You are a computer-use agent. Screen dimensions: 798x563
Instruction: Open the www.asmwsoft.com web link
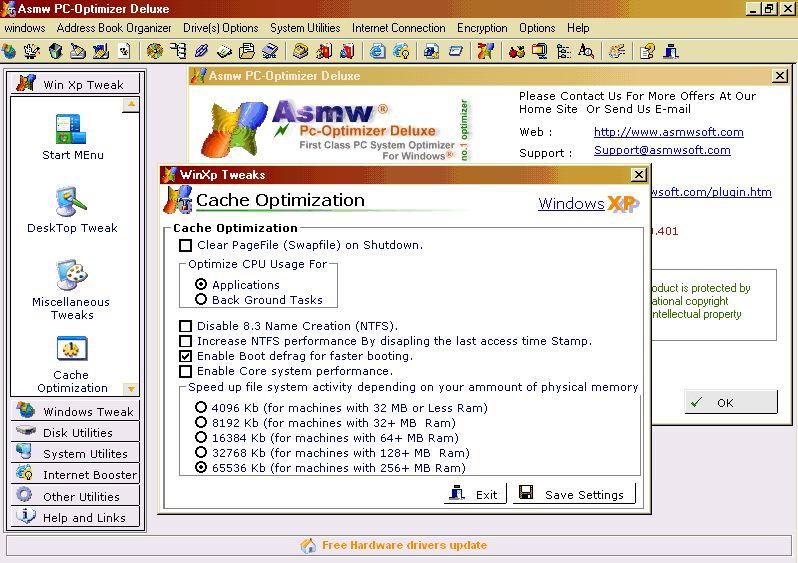point(669,132)
